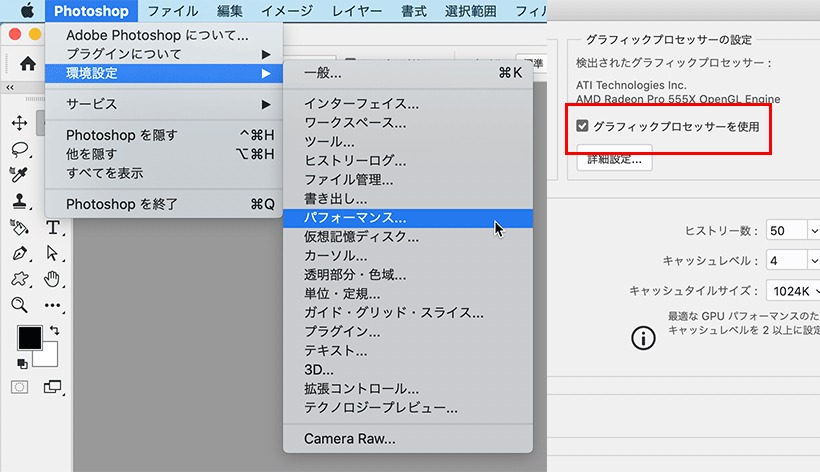Collapse the toolbar with double-chevron icon

(x=9, y=87)
